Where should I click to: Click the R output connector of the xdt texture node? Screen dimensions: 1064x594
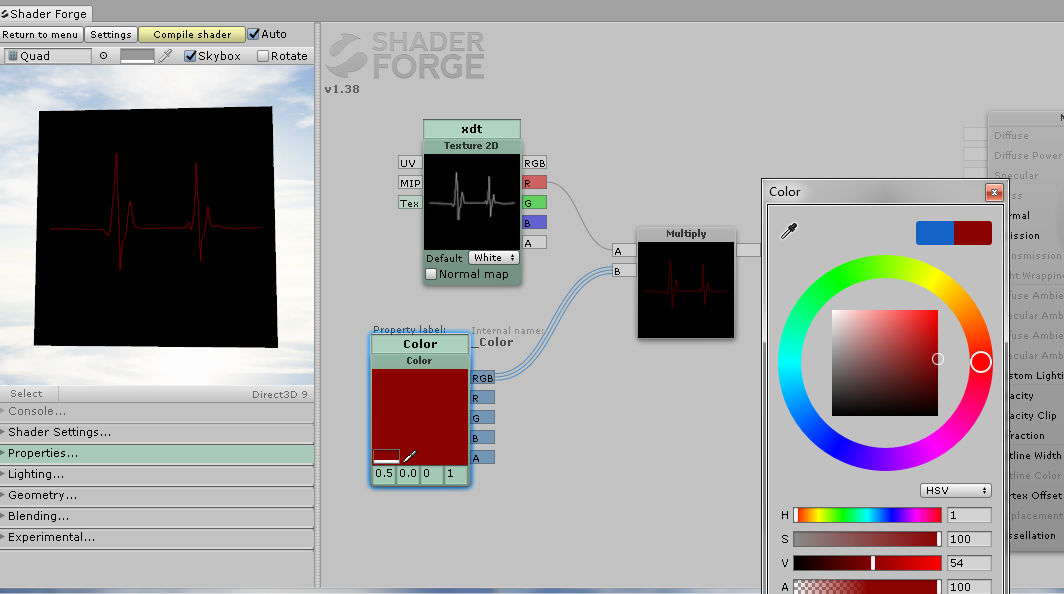tap(534, 183)
